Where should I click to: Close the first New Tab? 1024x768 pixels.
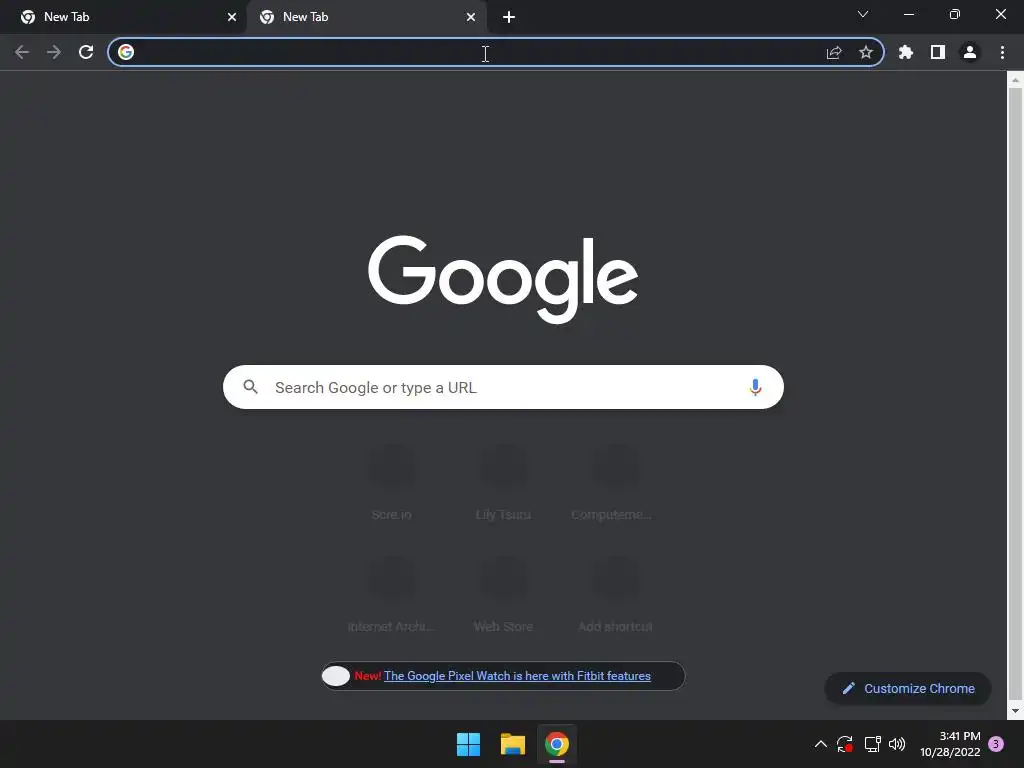(x=232, y=17)
